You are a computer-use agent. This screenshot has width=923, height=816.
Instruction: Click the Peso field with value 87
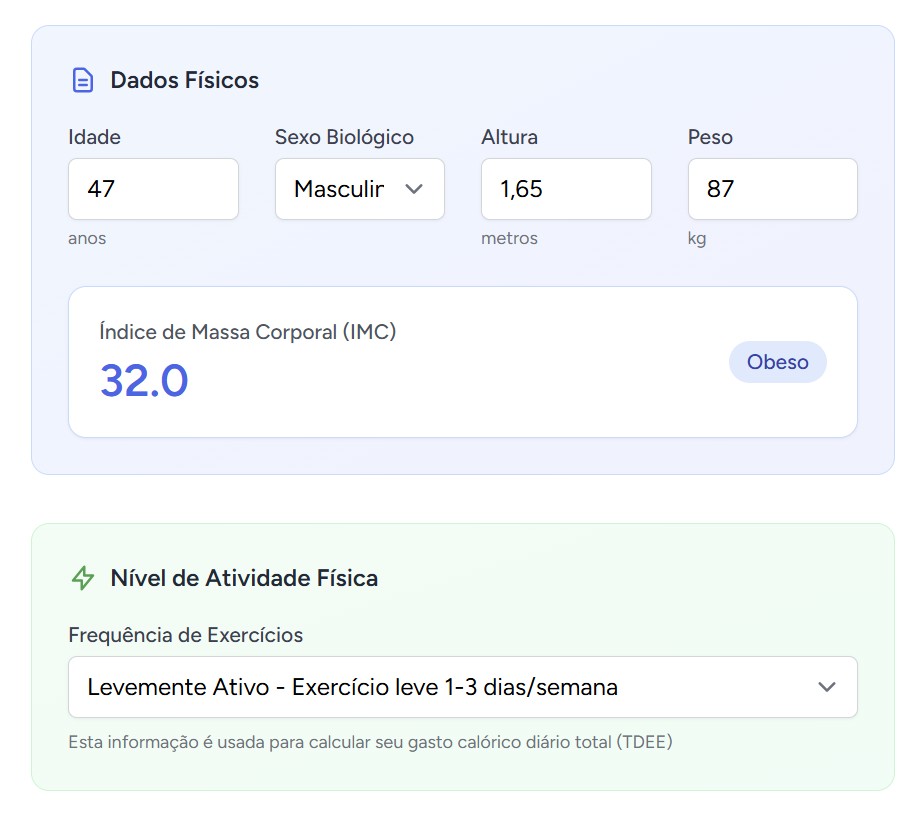[772, 189]
